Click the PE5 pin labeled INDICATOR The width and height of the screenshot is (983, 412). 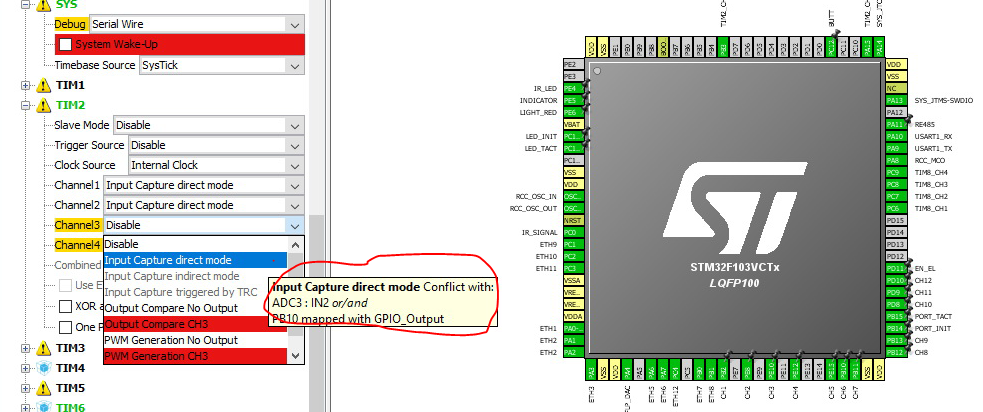click(x=573, y=100)
